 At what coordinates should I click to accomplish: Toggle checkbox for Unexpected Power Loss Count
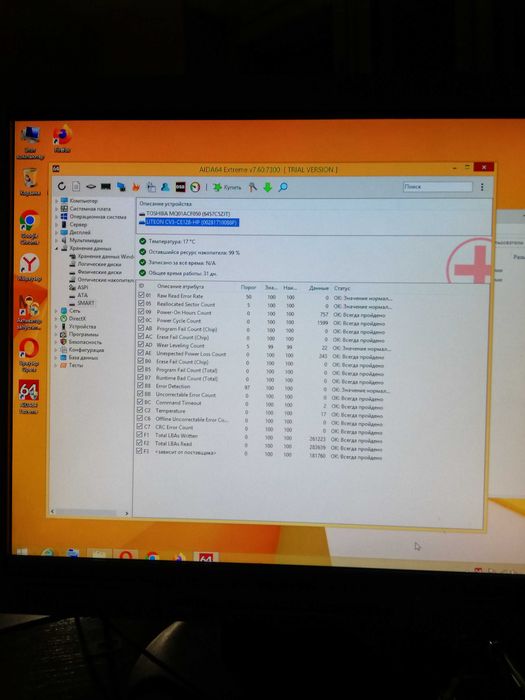click(141, 353)
